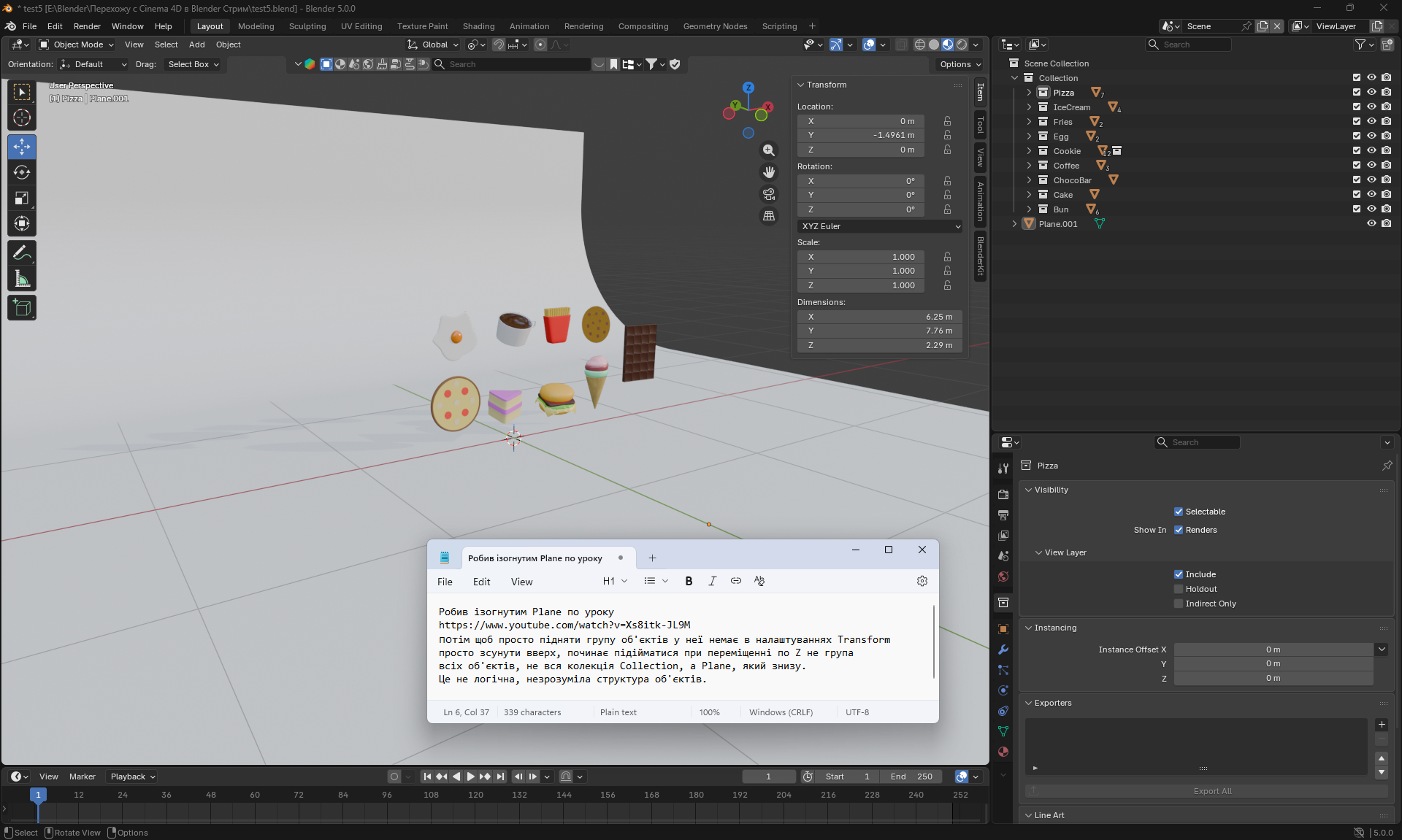Open the Render menu
Image resolution: width=1402 pixels, height=840 pixels.
click(x=87, y=26)
